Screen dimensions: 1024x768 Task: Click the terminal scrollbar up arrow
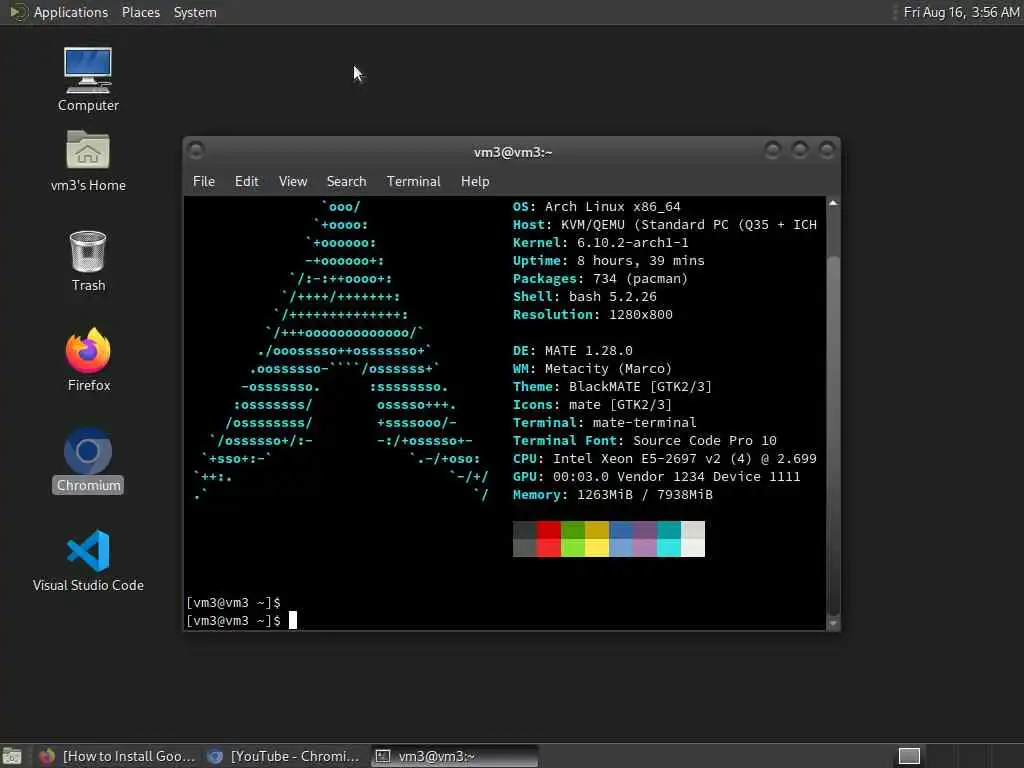[x=833, y=203]
